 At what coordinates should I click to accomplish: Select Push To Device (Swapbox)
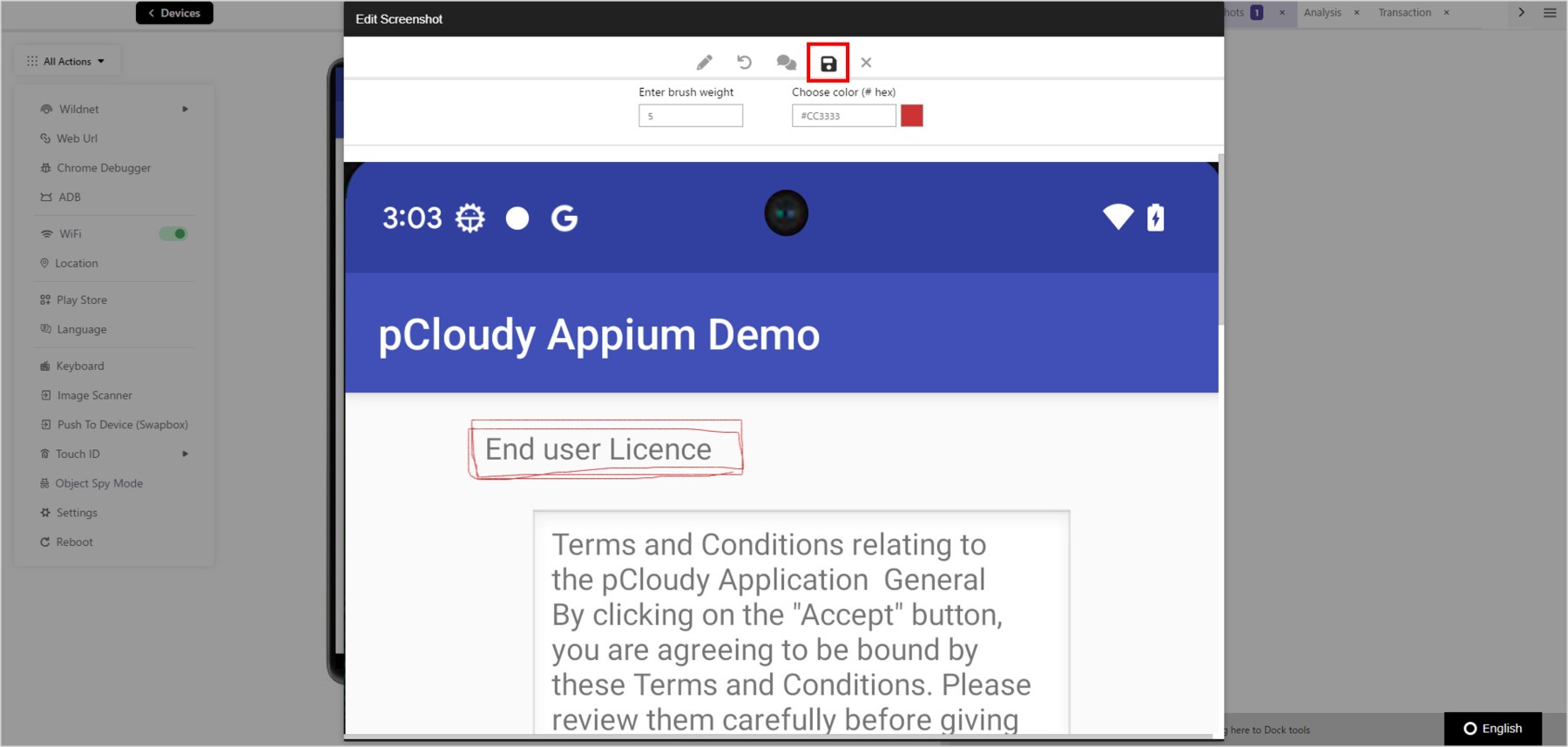coord(122,425)
